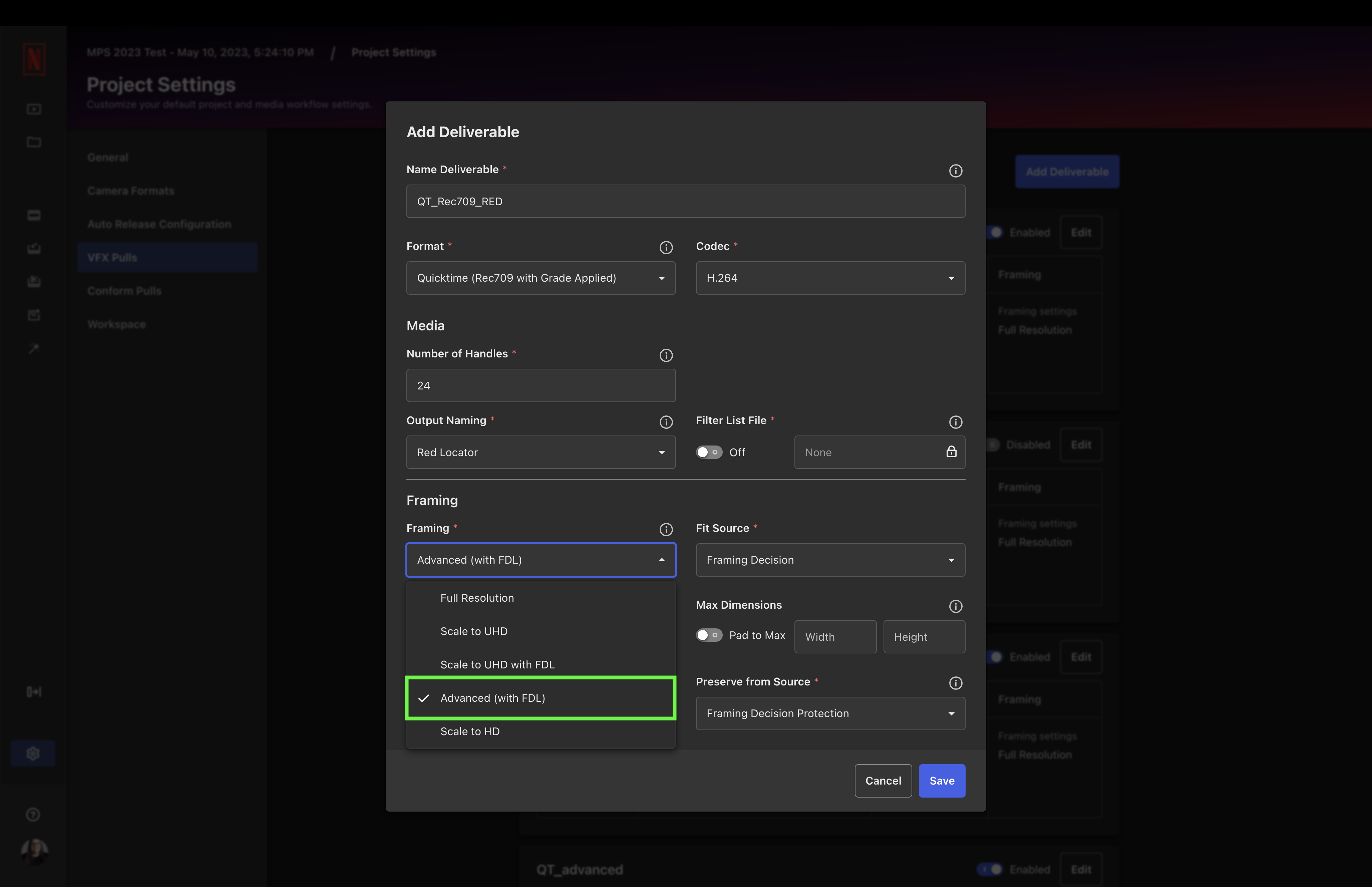Open General settings tab in background
This screenshot has height=887, width=1372.
[167, 157]
